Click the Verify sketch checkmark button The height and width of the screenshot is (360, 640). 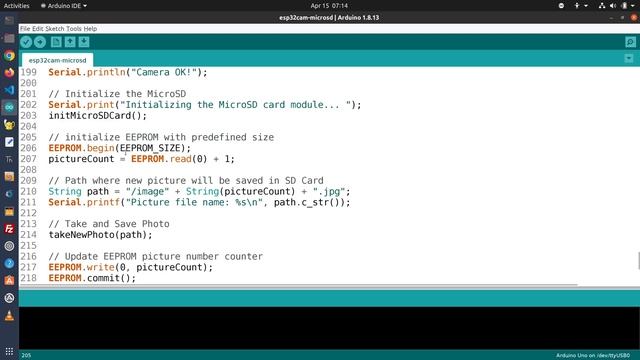click(26, 42)
